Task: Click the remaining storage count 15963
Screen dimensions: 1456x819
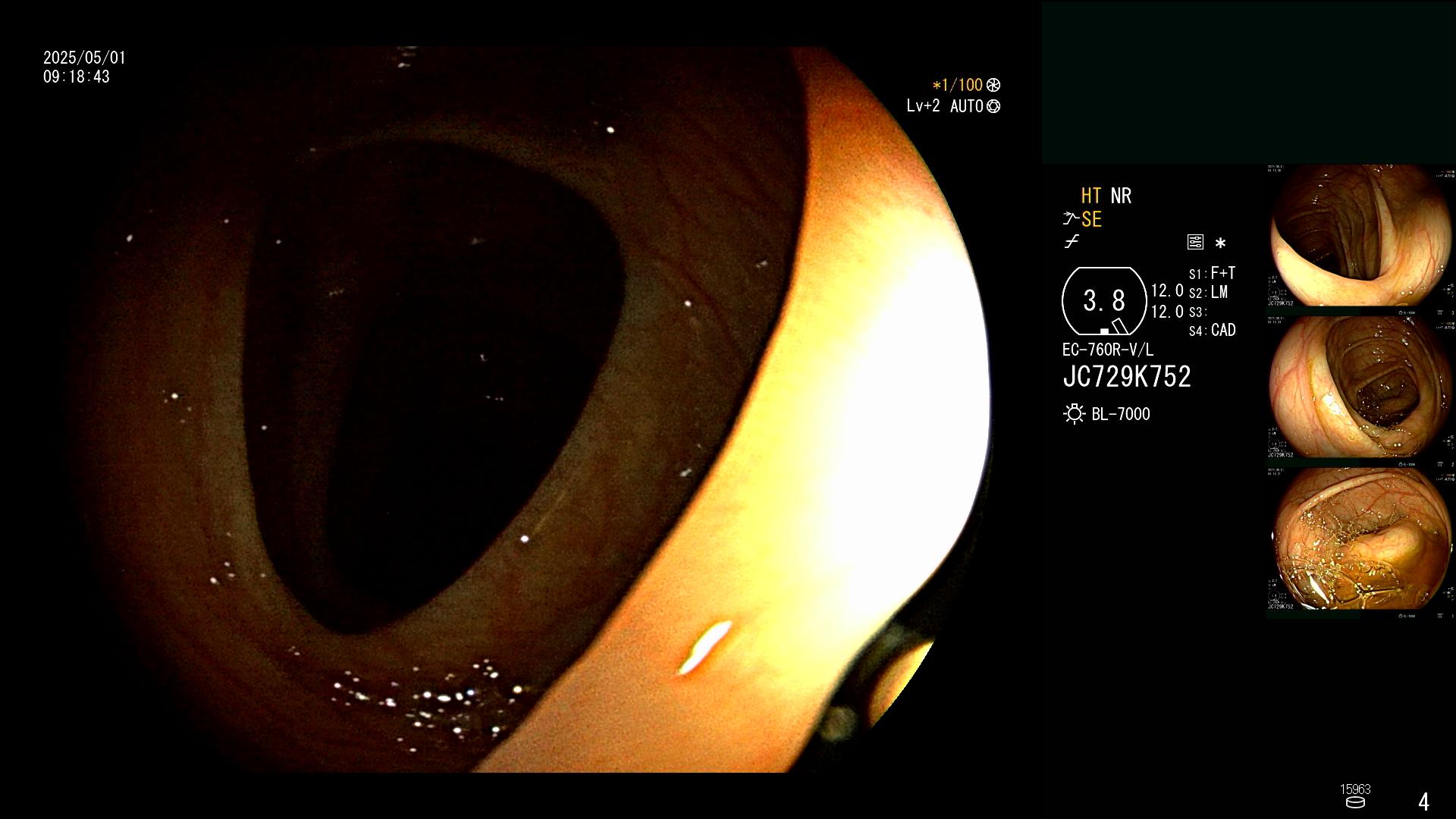Action: pos(1355,789)
